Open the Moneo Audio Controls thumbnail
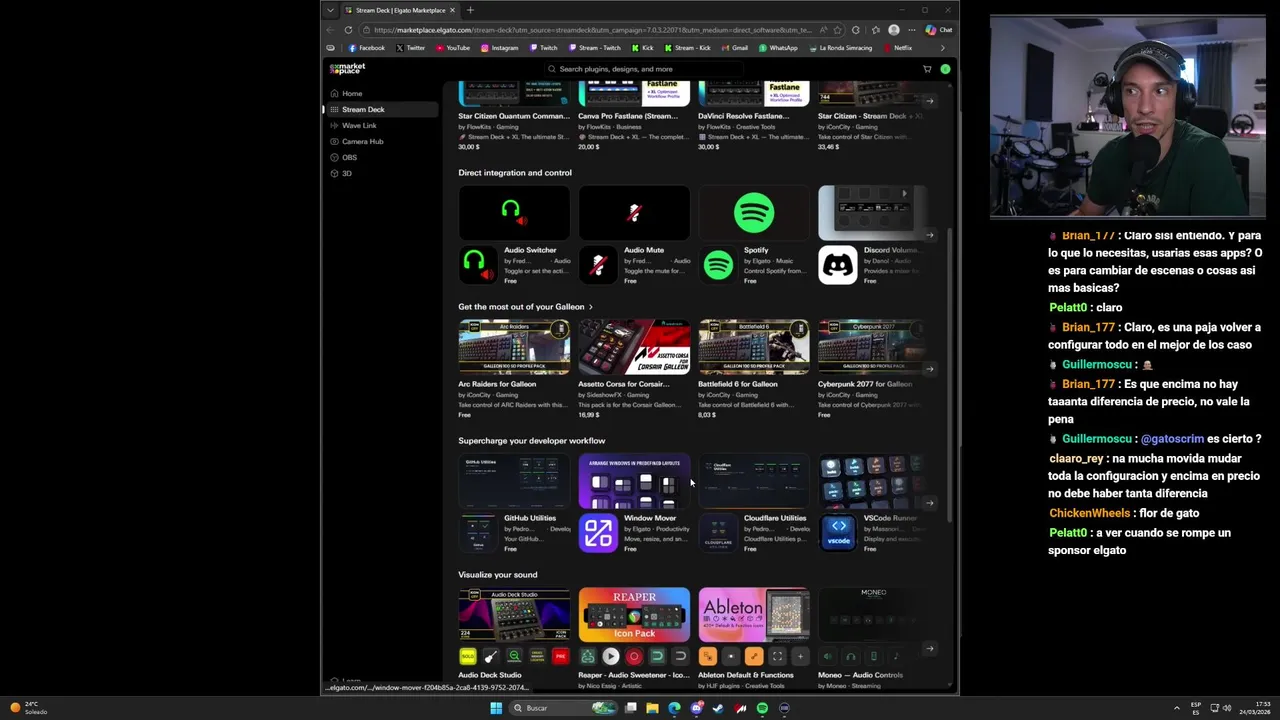 872,615
